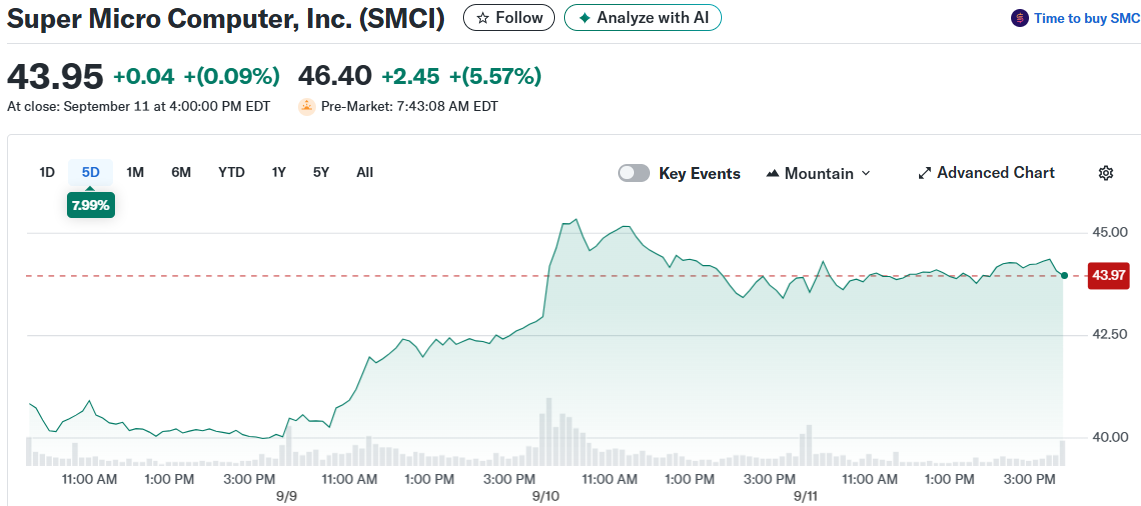Image resolution: width=1141 pixels, height=506 pixels.
Task: Open chart settings gear icon
Action: (1106, 173)
